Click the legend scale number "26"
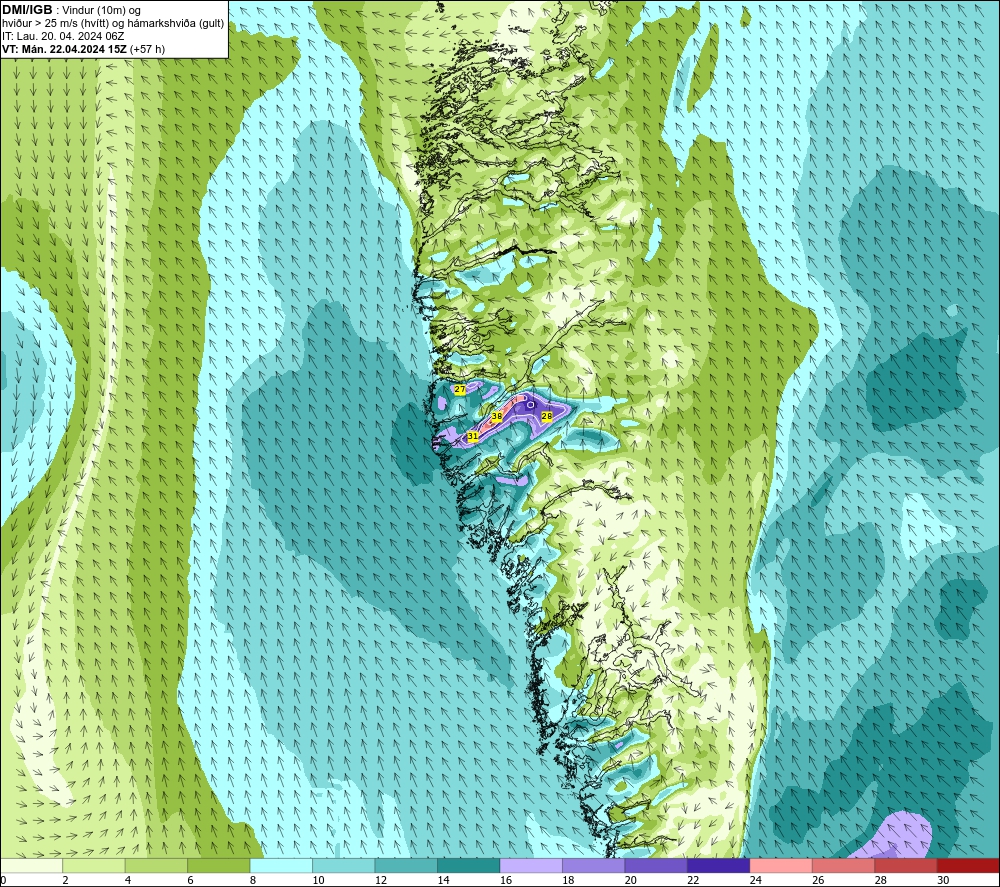Viewport: 1000px width, 887px height. tap(818, 880)
